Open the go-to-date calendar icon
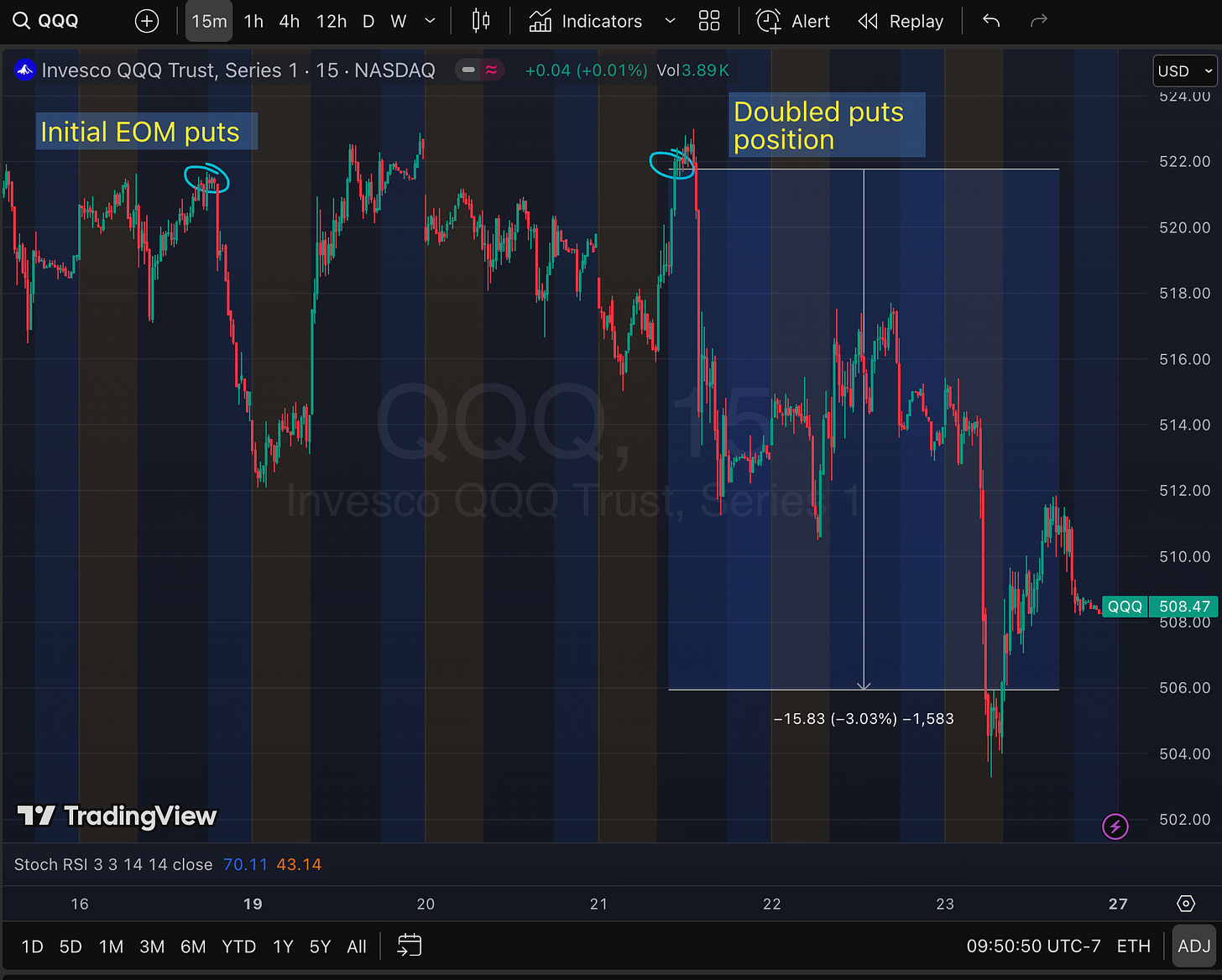Viewport: 1222px width, 980px height. click(409, 946)
